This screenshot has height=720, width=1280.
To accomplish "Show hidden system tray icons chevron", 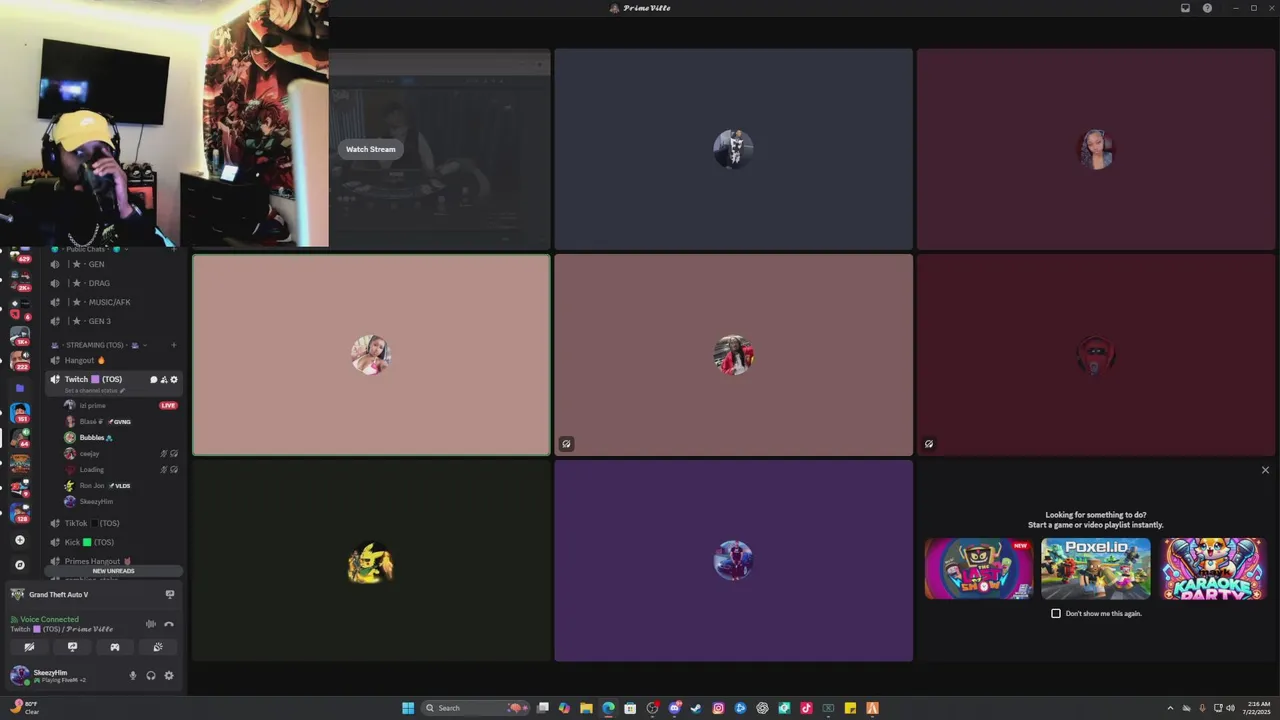I will [x=1170, y=708].
